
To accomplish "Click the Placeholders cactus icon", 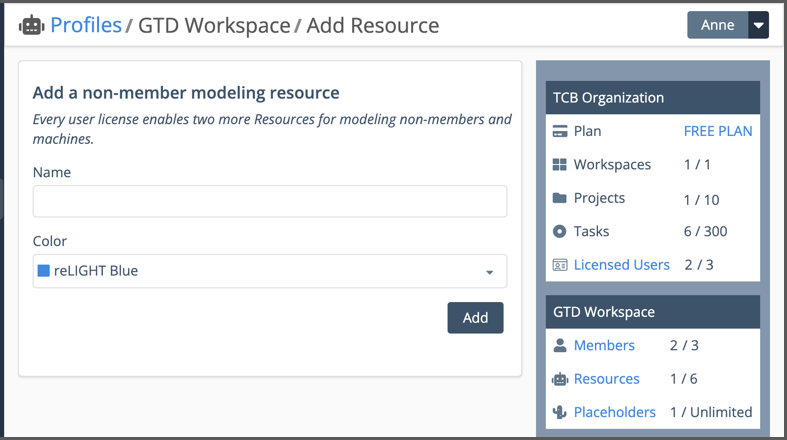I will [560, 412].
